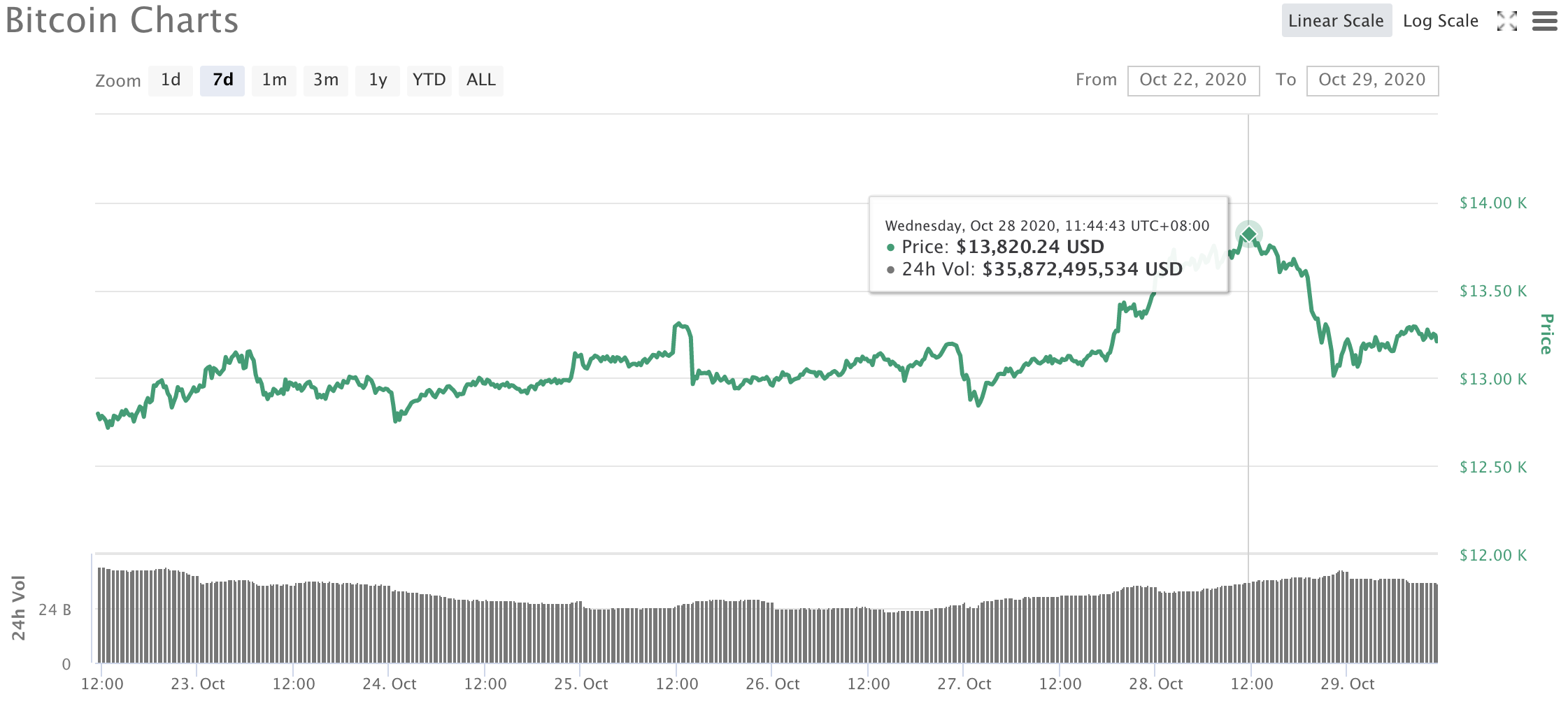Set zoom range to 1m
1568x713 pixels.
274,80
